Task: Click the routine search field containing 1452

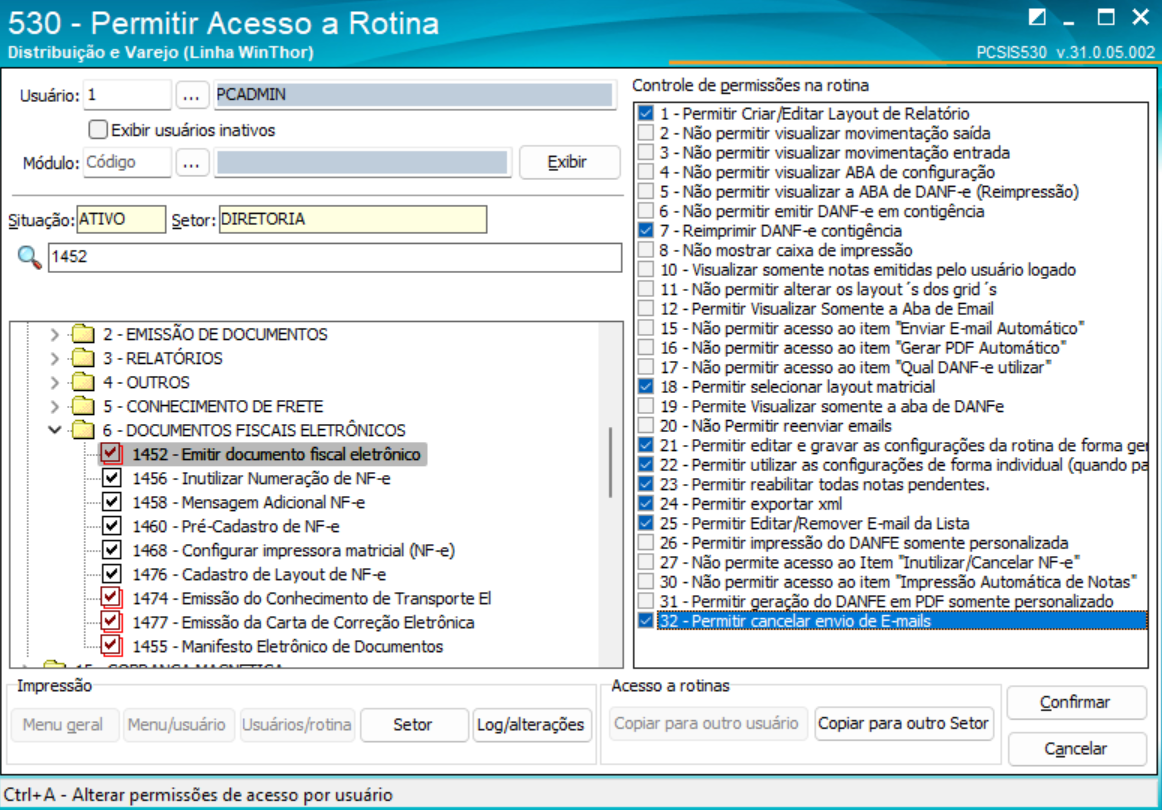Action: point(335,257)
